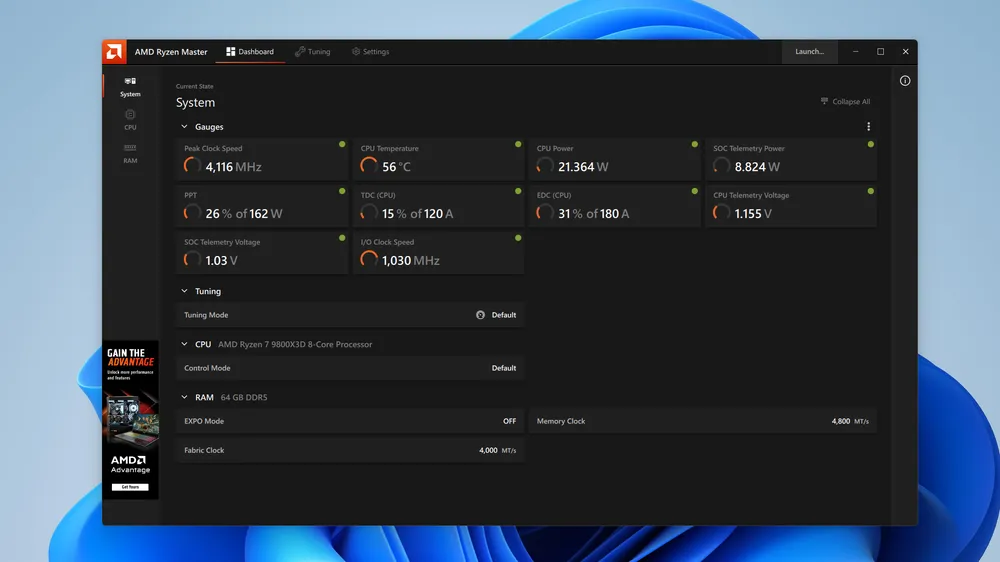Click the Fabric Clock 4,000 MT/s value

tap(497, 450)
